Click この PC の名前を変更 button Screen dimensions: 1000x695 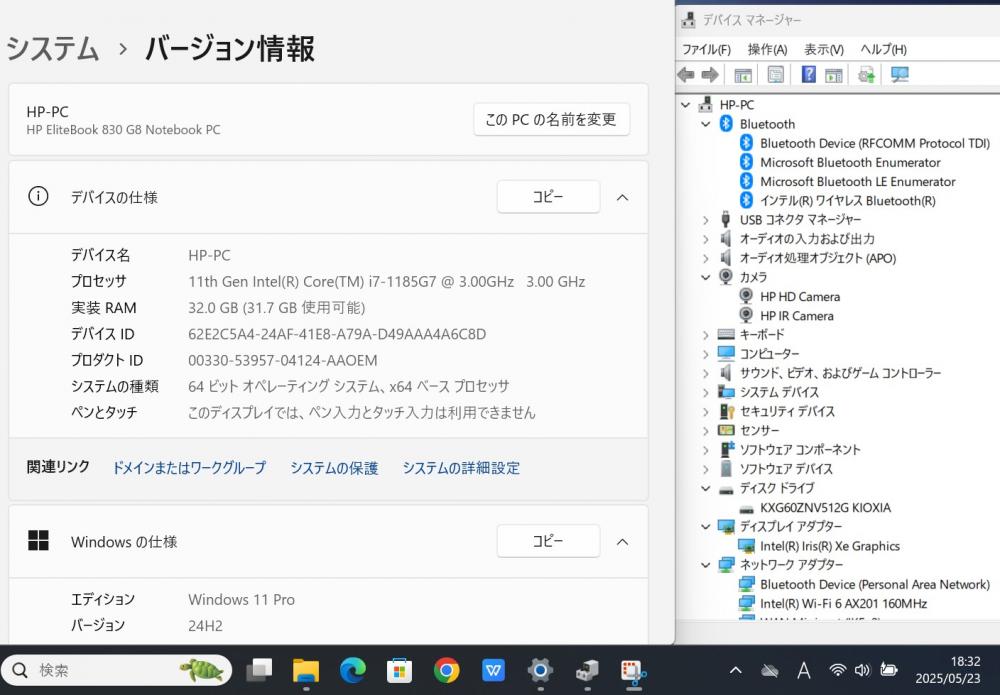(x=552, y=119)
